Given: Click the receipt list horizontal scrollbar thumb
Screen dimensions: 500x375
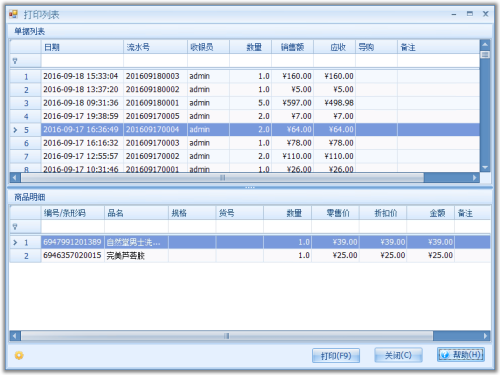Looking at the screenshot, I should click(x=222, y=178).
